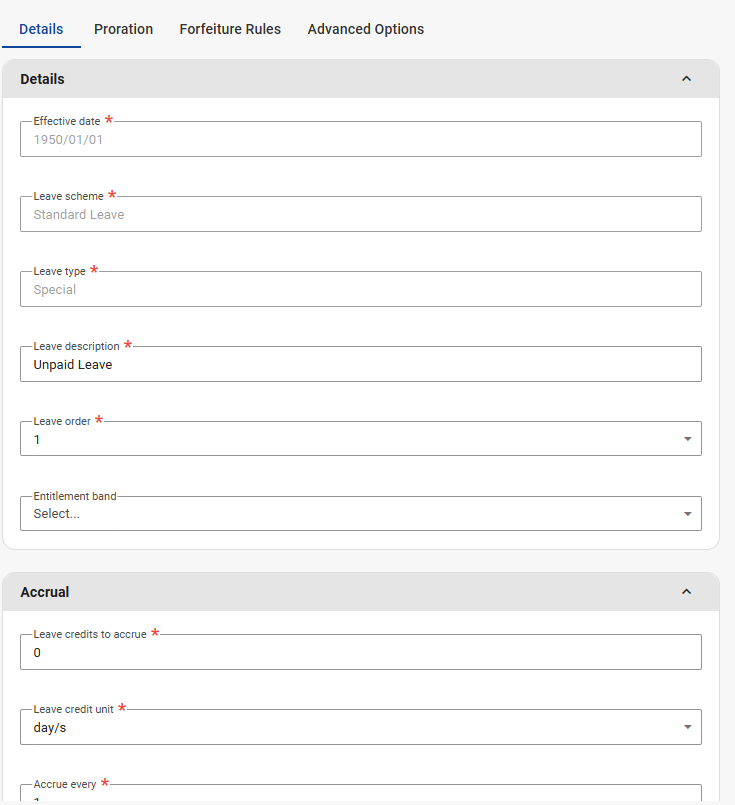The height and width of the screenshot is (805, 735).
Task: Switch to the Details tab
Action: 41,29
